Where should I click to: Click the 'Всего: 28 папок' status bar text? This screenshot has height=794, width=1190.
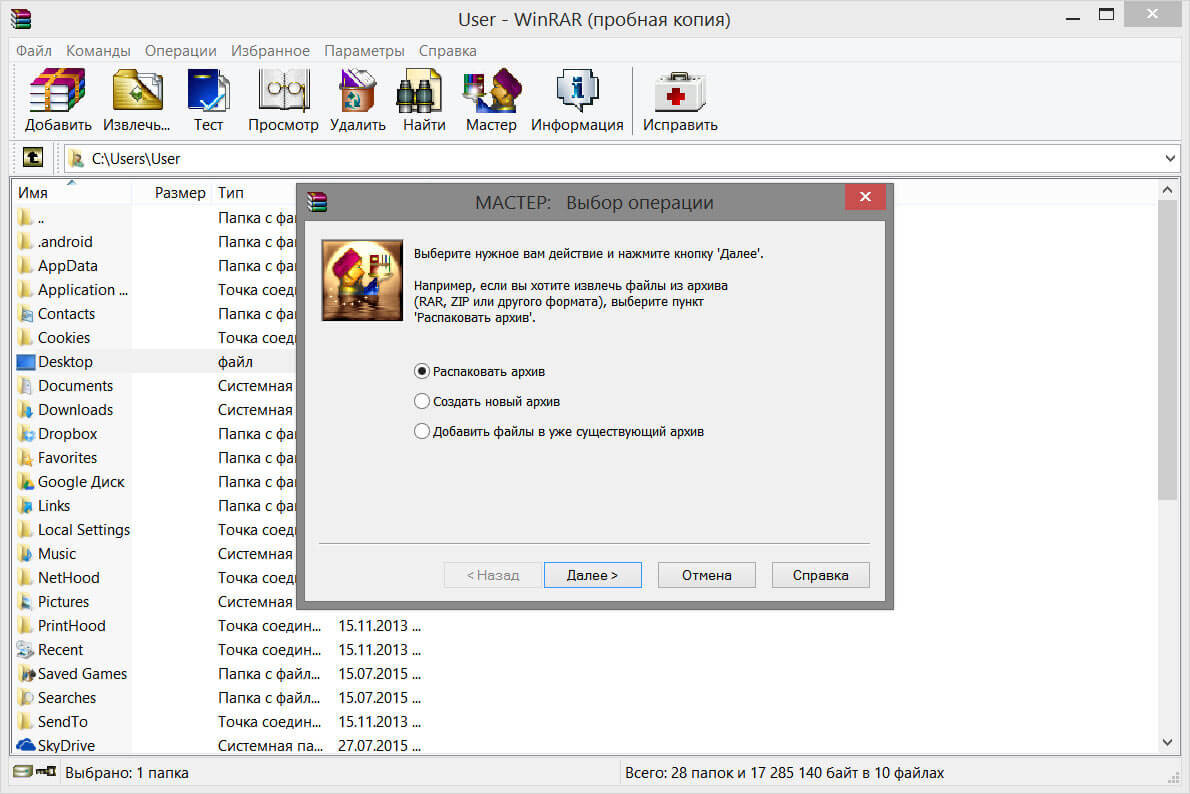[x=785, y=773]
